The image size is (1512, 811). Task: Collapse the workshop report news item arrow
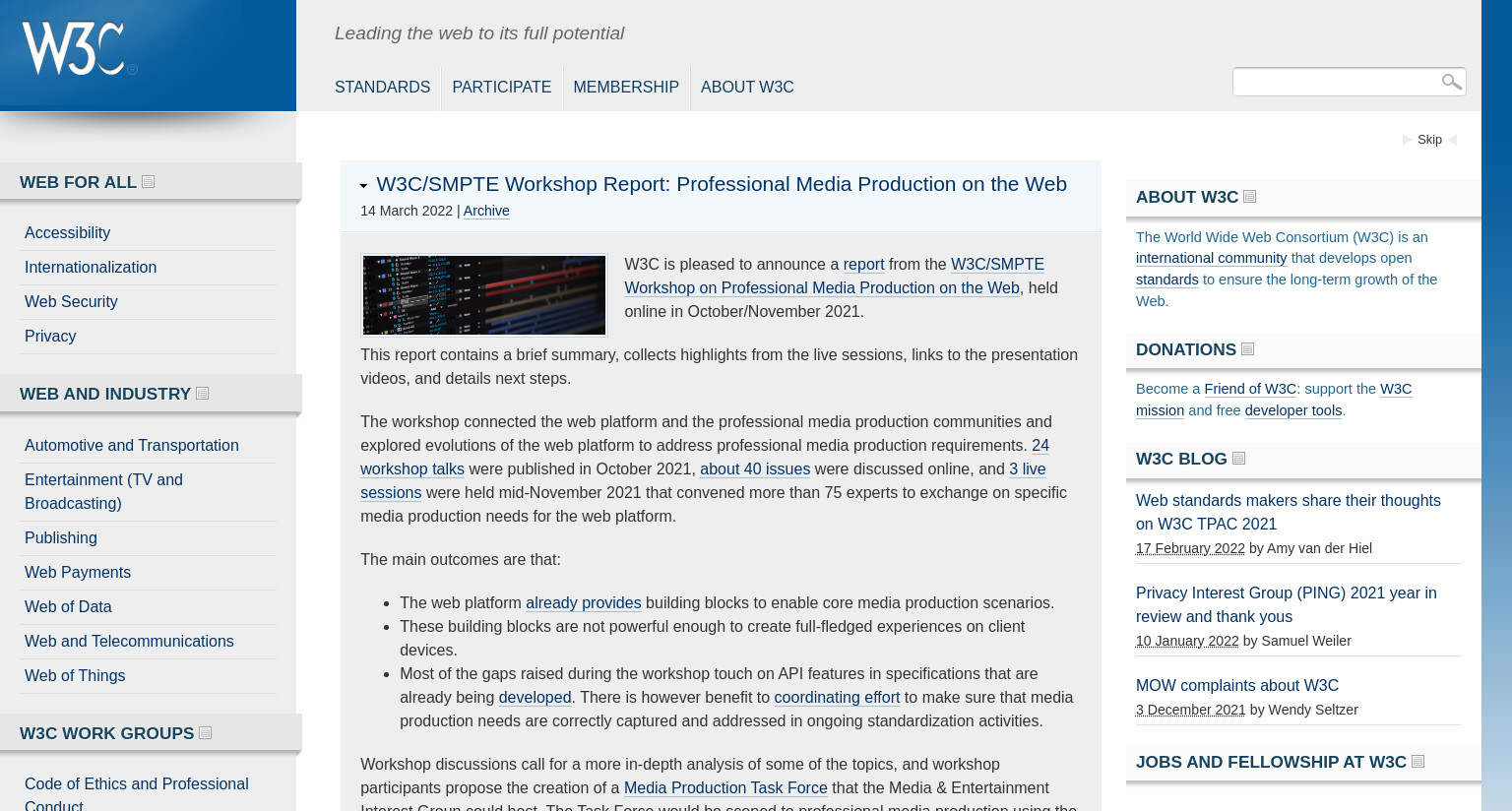click(363, 186)
